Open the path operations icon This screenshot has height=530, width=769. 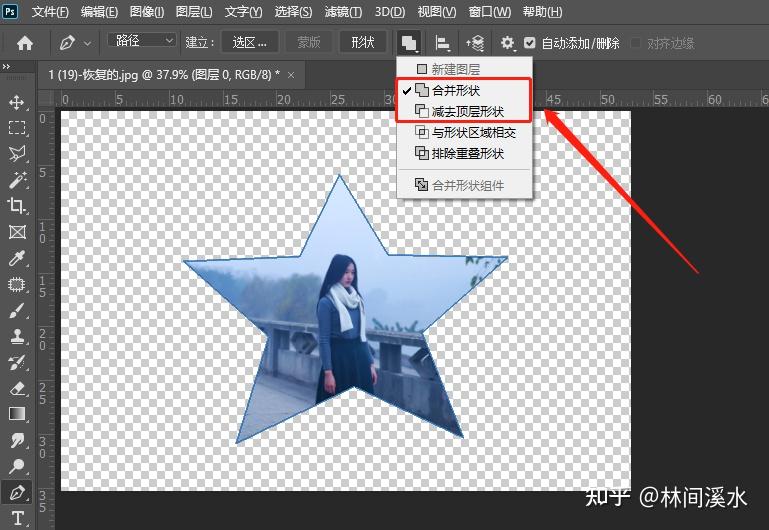[x=409, y=43]
